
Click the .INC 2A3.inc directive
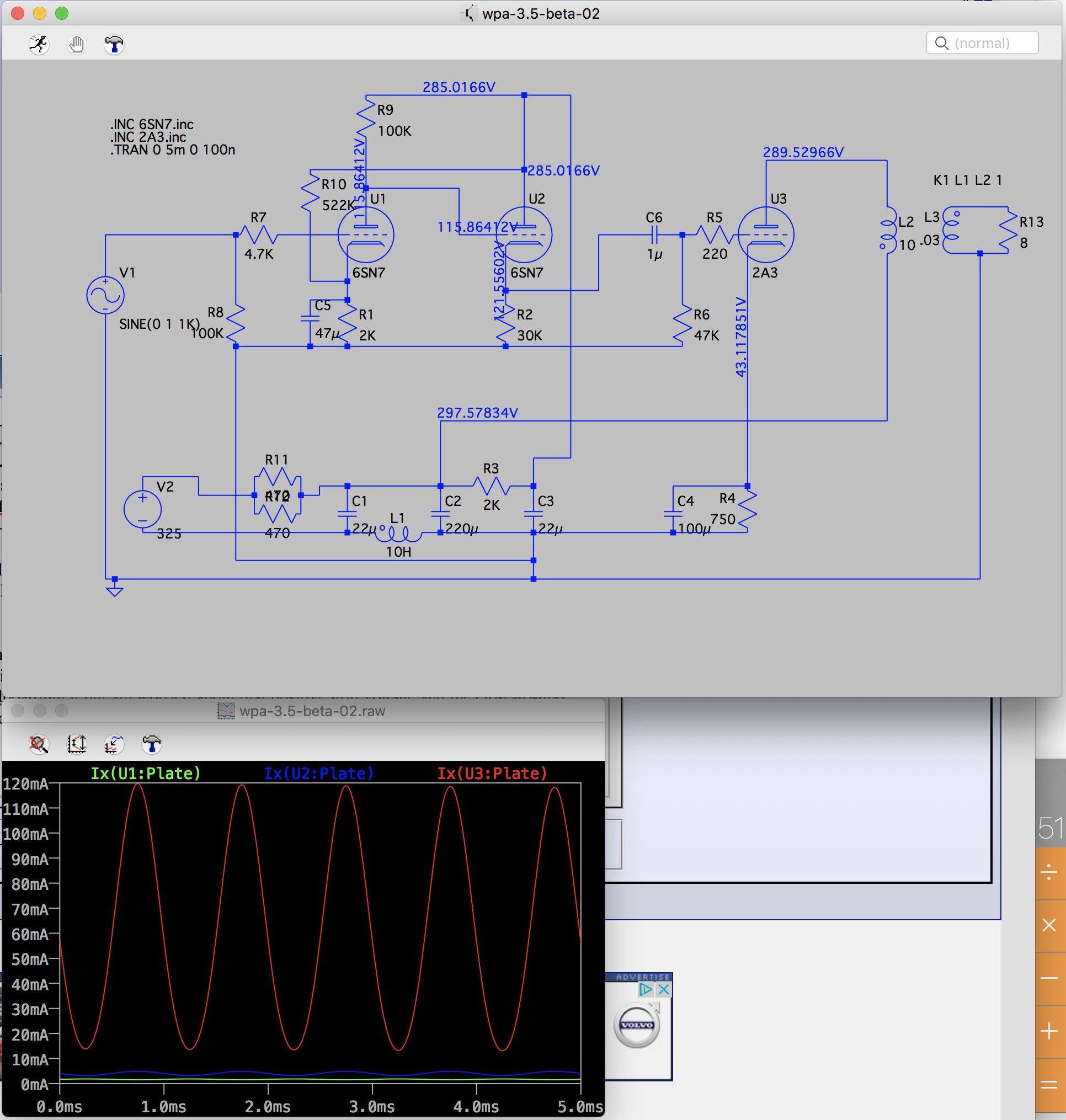(x=148, y=137)
